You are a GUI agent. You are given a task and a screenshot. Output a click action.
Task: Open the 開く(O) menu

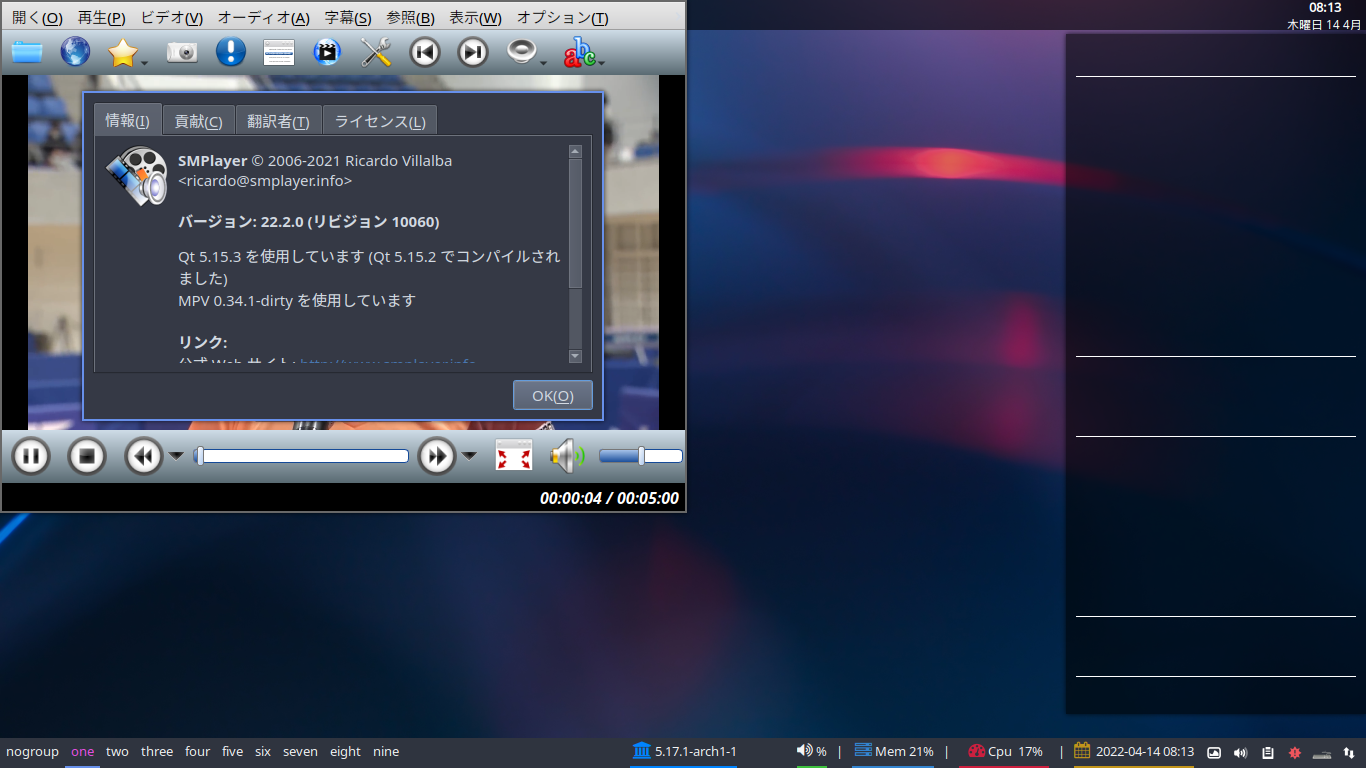click(x=37, y=18)
